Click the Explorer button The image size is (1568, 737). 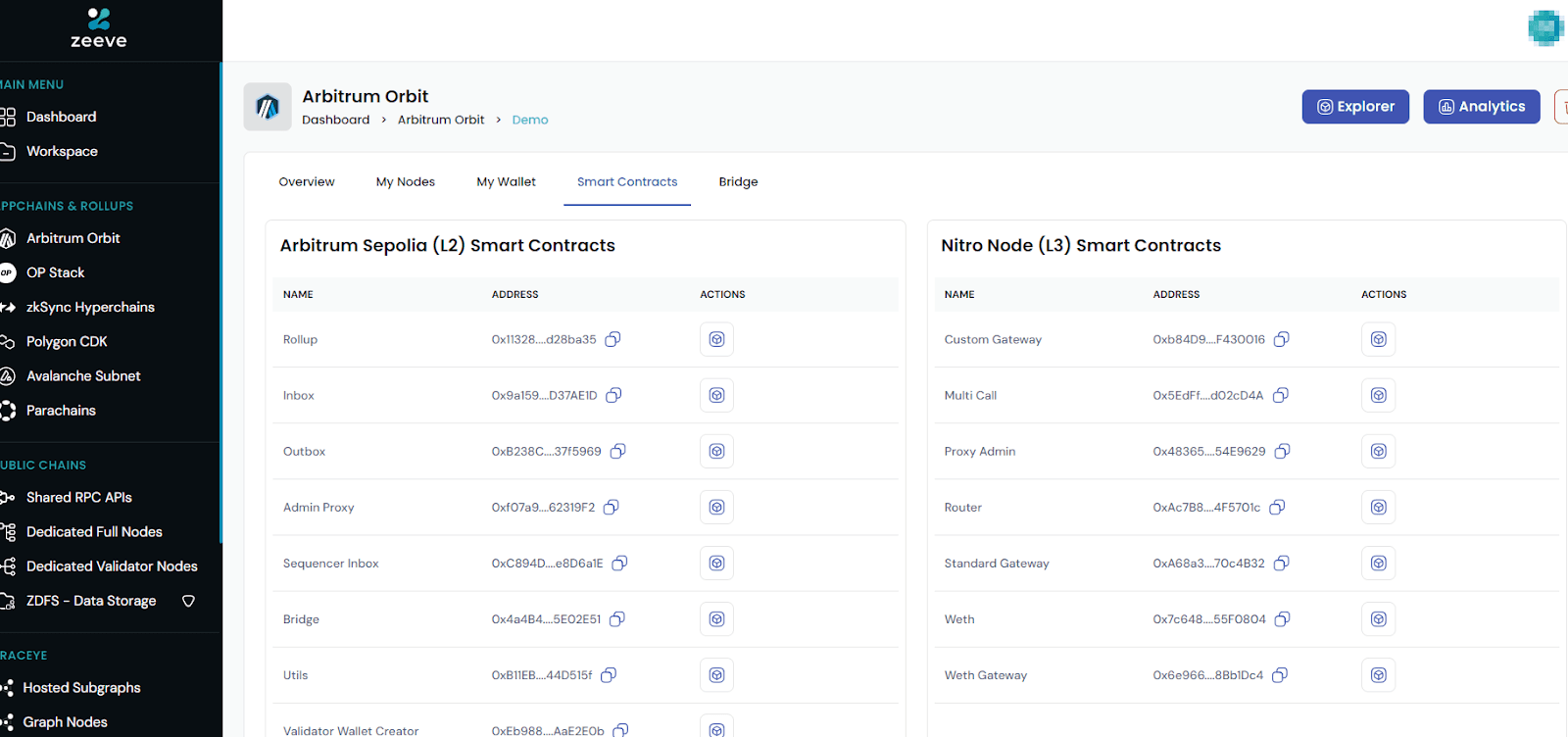pos(1355,107)
